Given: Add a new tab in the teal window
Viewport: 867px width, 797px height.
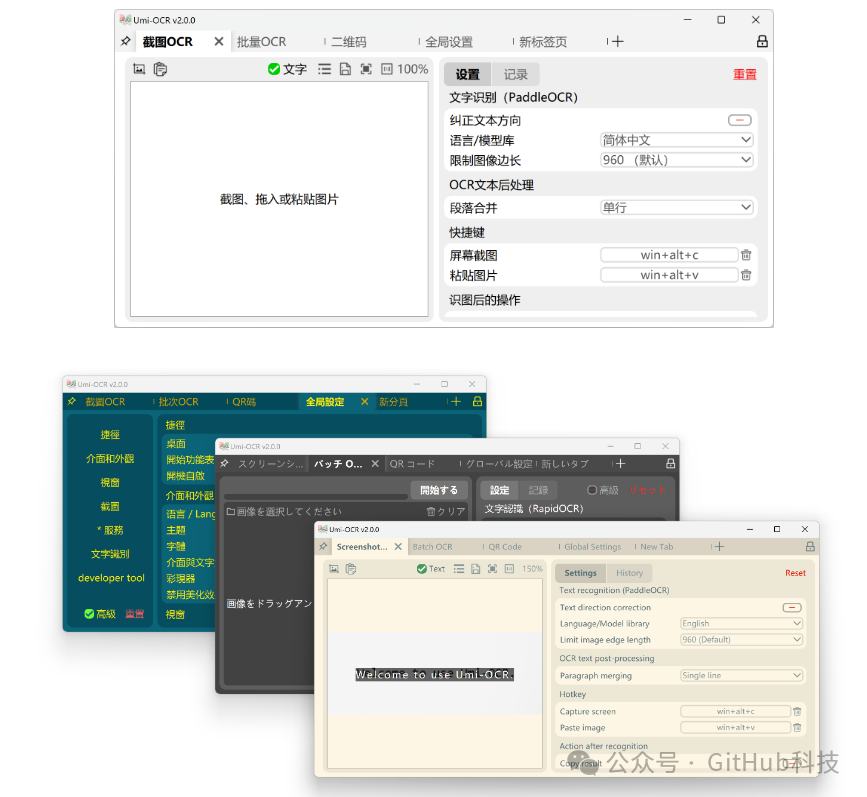Looking at the screenshot, I should coord(456,402).
